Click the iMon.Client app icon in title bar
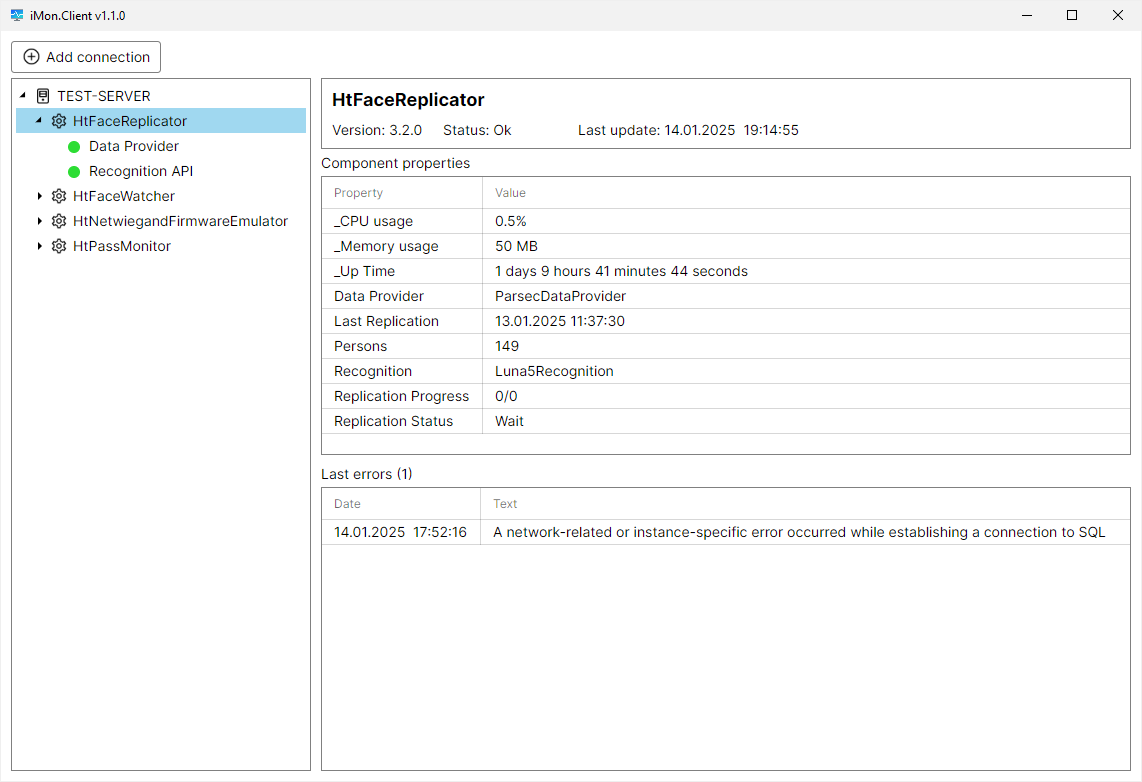1142x782 pixels. coord(17,16)
